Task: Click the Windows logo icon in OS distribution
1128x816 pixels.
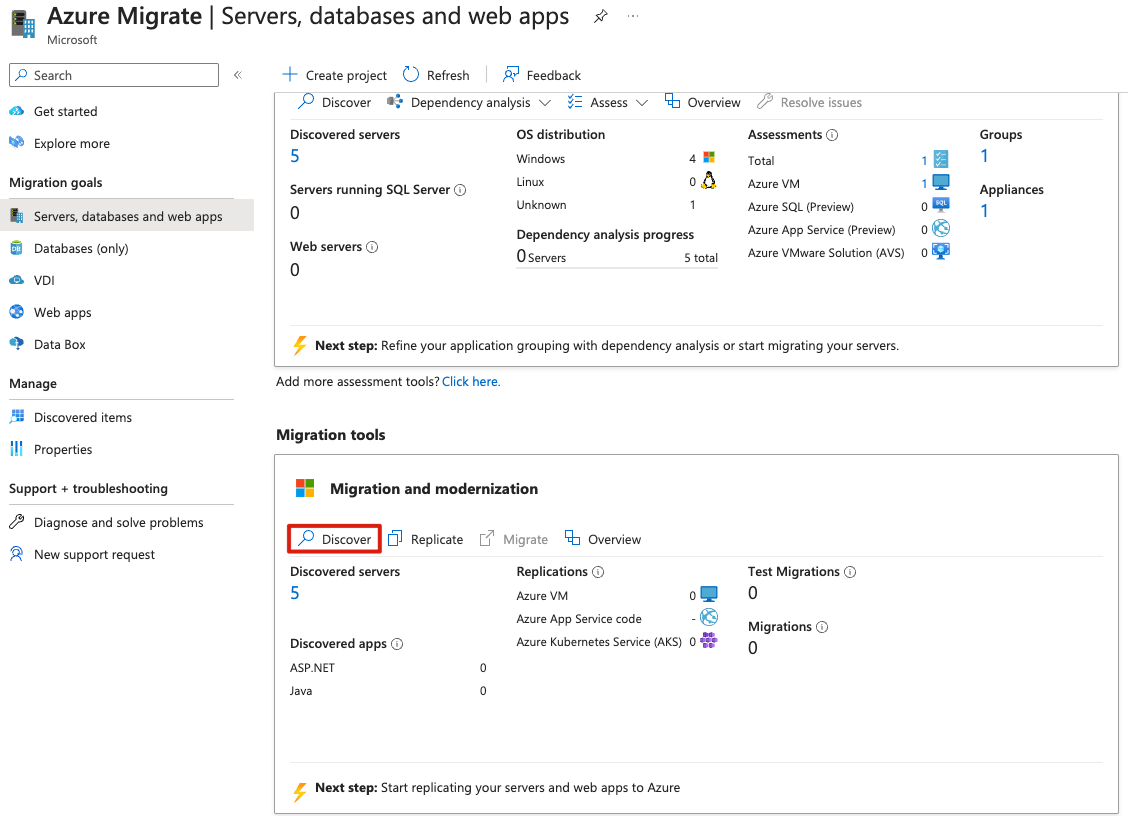Action: [x=709, y=157]
